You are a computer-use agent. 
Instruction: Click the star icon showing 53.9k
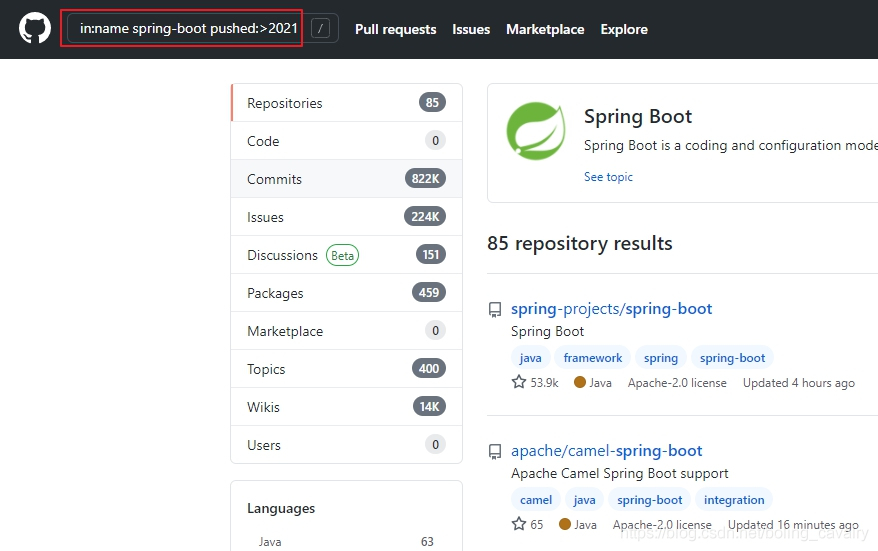519,382
